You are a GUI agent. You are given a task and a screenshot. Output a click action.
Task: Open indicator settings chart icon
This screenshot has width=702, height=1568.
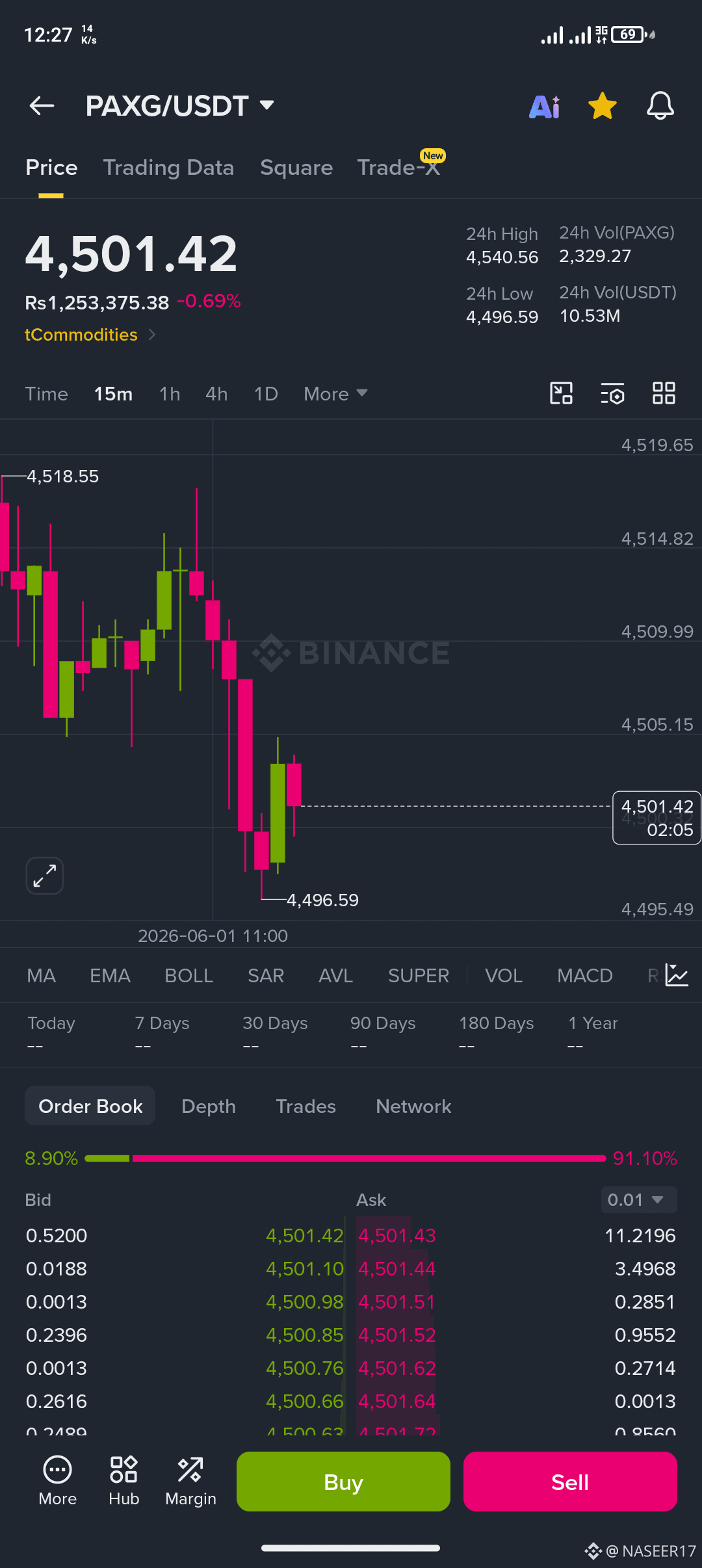click(x=677, y=975)
